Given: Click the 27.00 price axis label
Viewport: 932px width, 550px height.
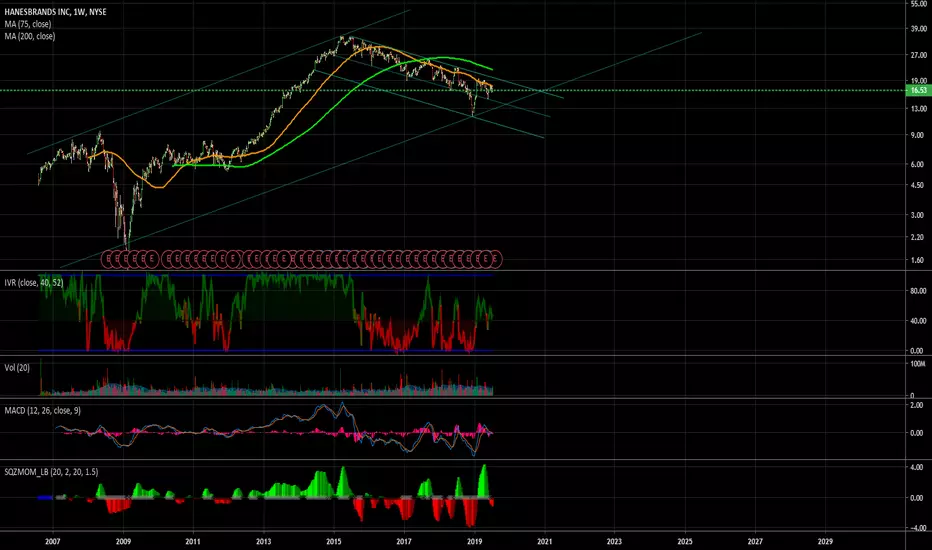Looking at the screenshot, I should [x=918, y=55].
